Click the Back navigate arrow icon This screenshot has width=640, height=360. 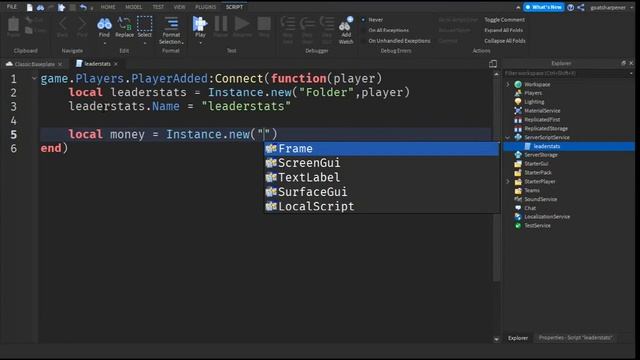62,24
